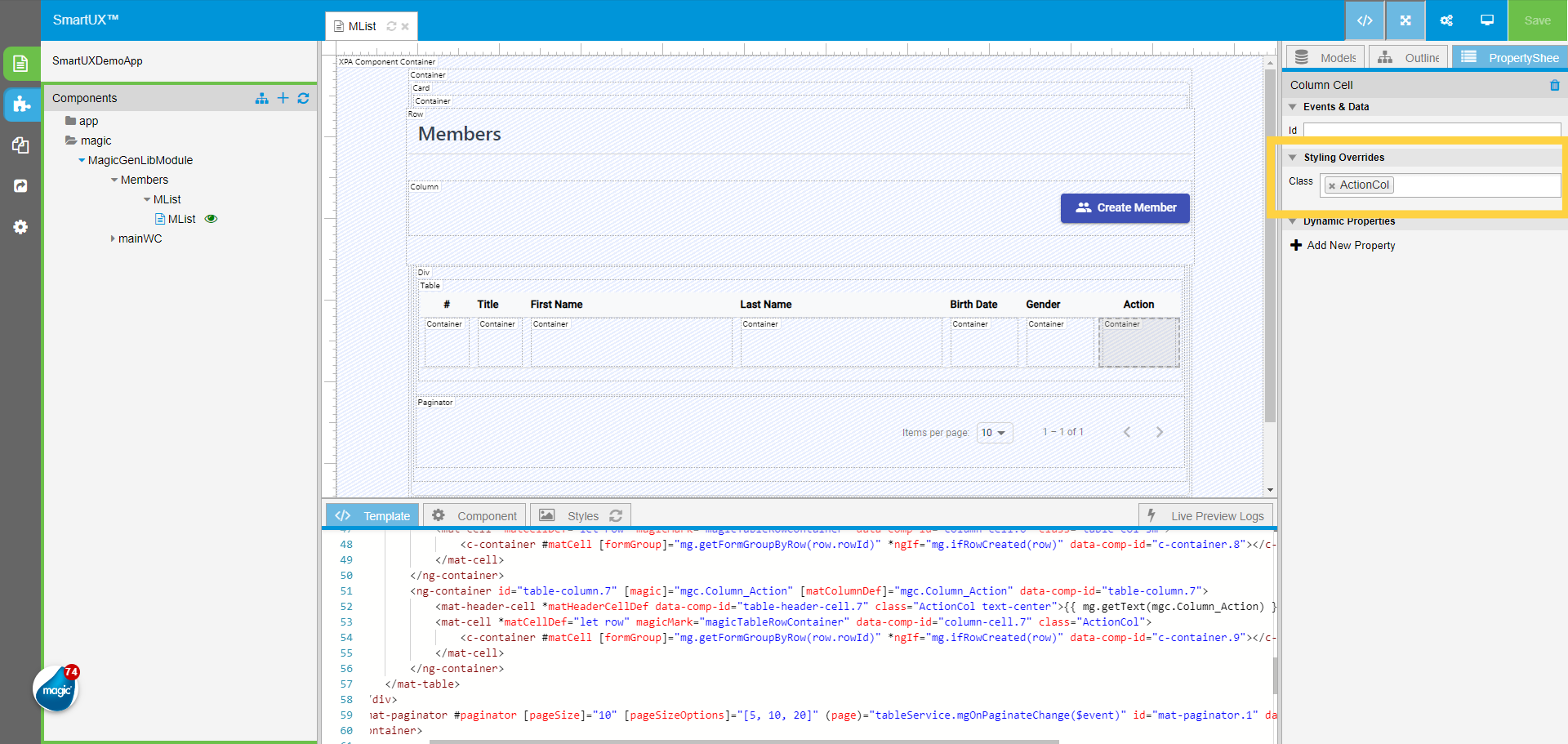Click the code view icon in top toolbar
Image resolution: width=1568 pixels, height=744 pixels.
coord(1364,20)
